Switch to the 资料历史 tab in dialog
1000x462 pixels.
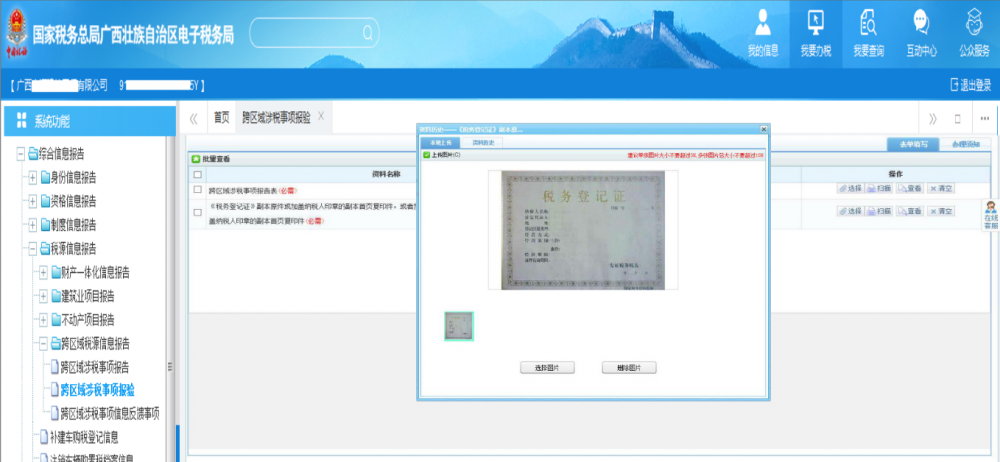click(481, 143)
